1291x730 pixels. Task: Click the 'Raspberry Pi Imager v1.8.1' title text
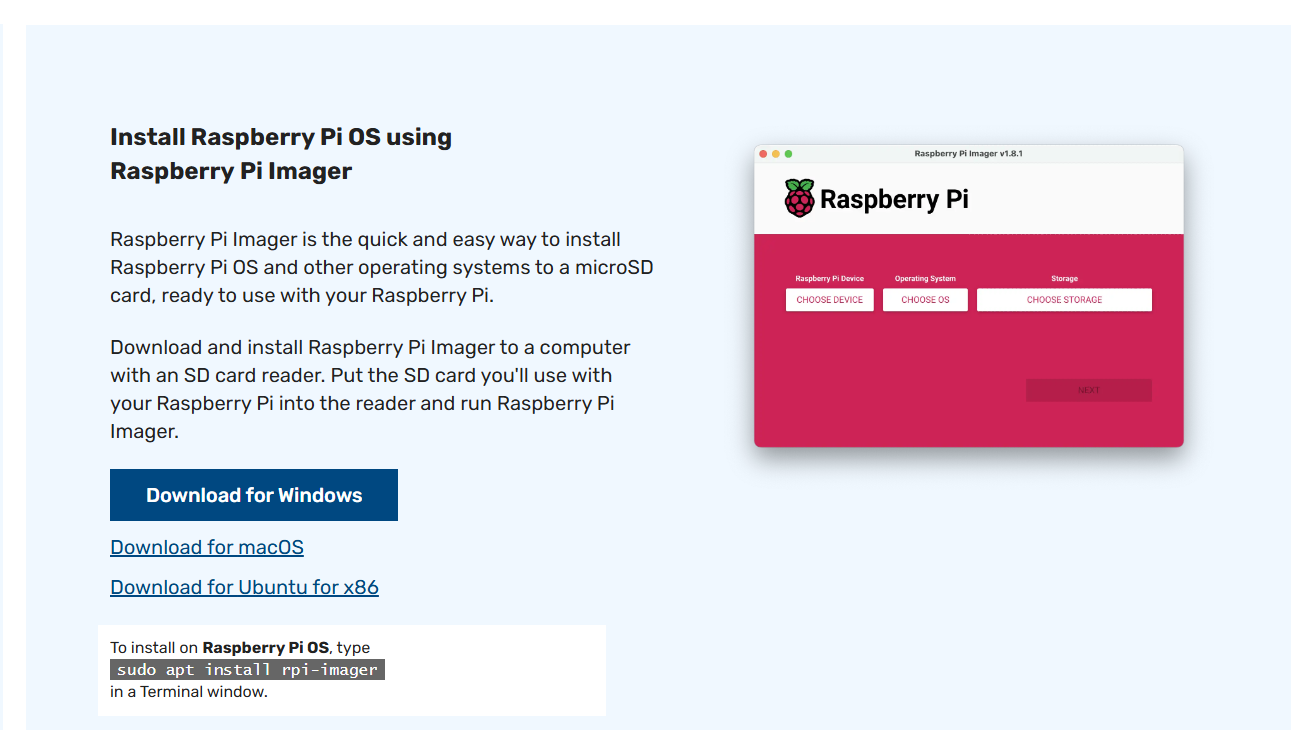968,154
